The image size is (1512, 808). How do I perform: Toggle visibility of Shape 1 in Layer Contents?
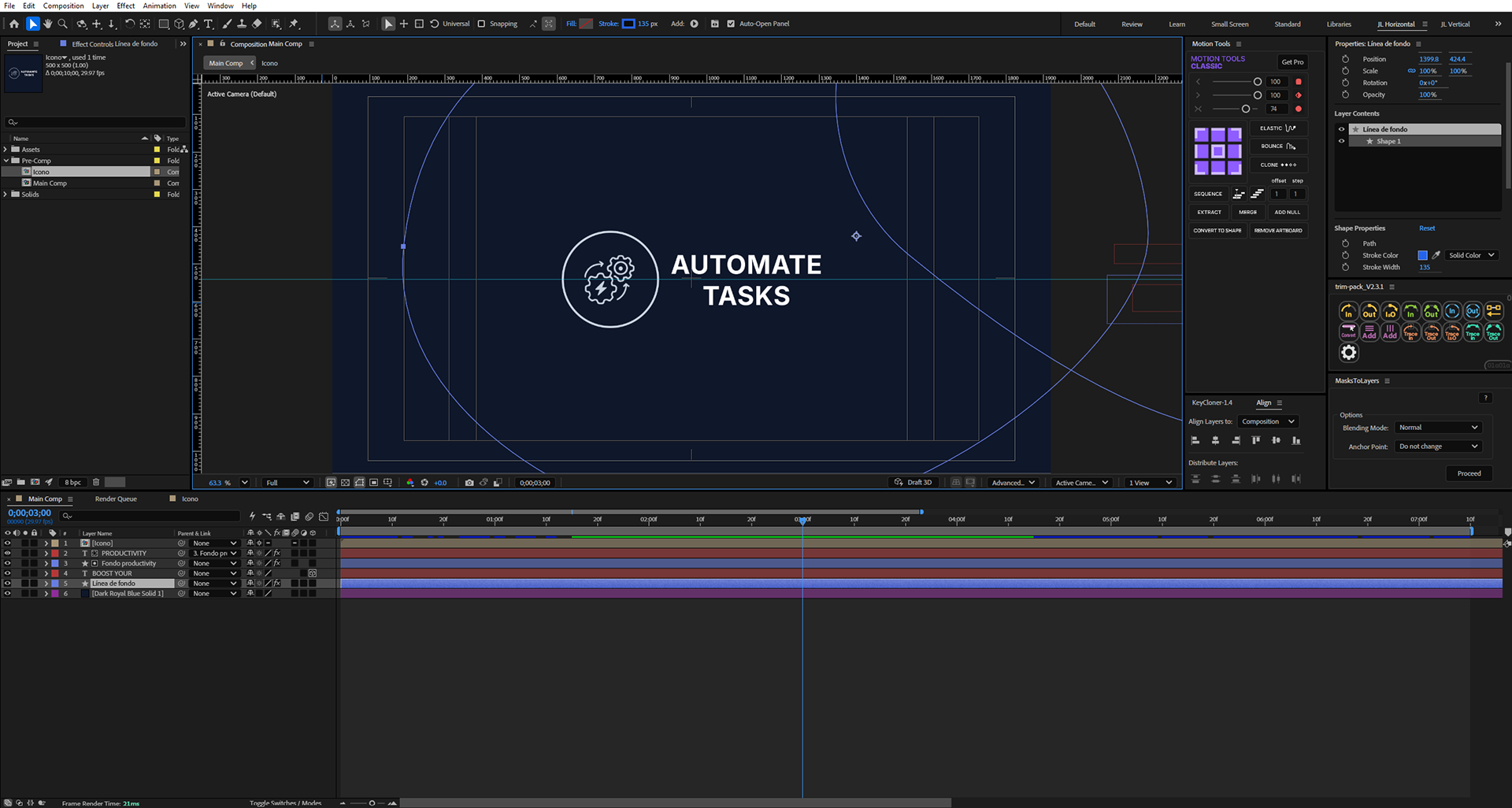pos(1342,142)
